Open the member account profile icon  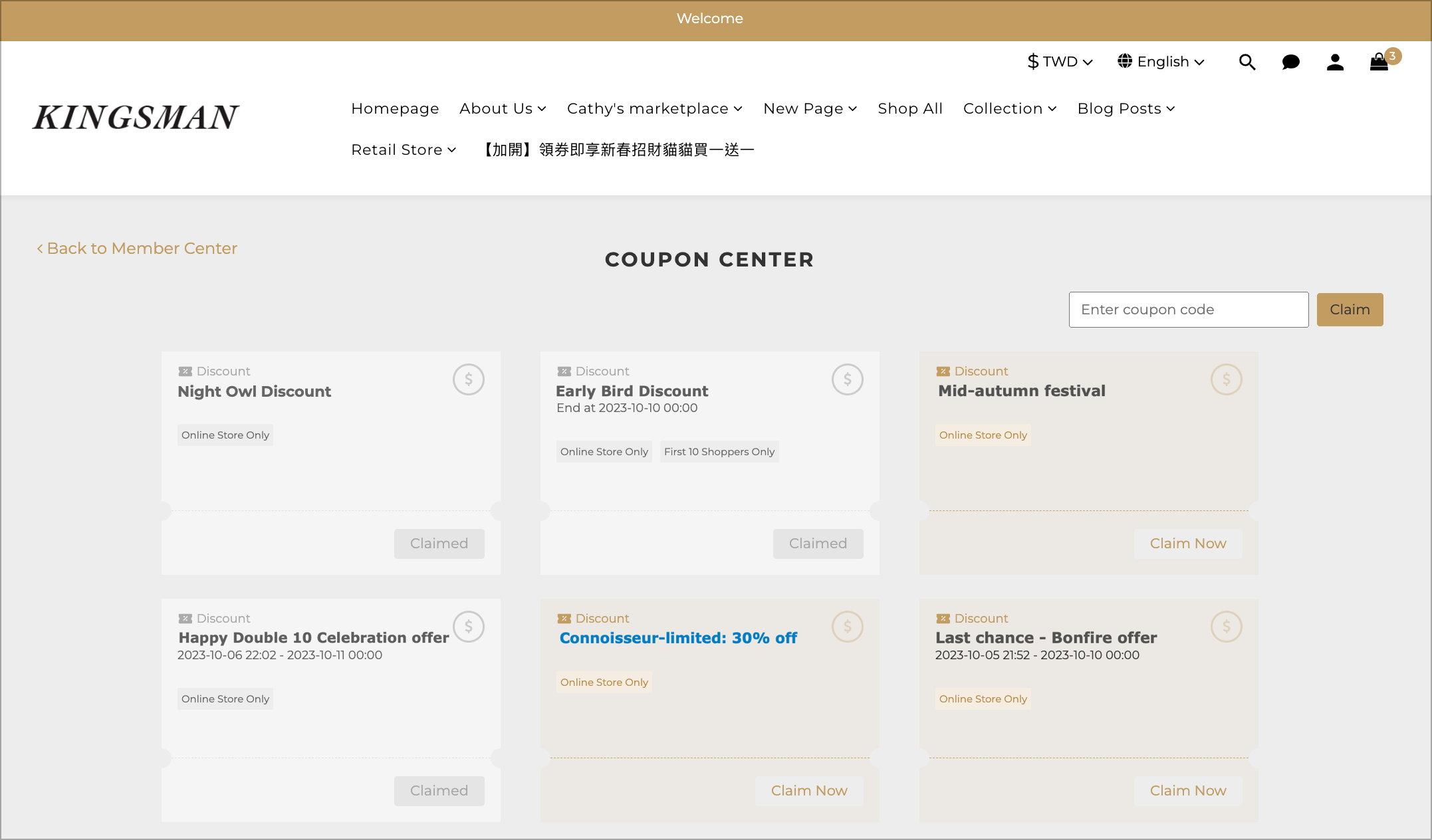[1335, 62]
